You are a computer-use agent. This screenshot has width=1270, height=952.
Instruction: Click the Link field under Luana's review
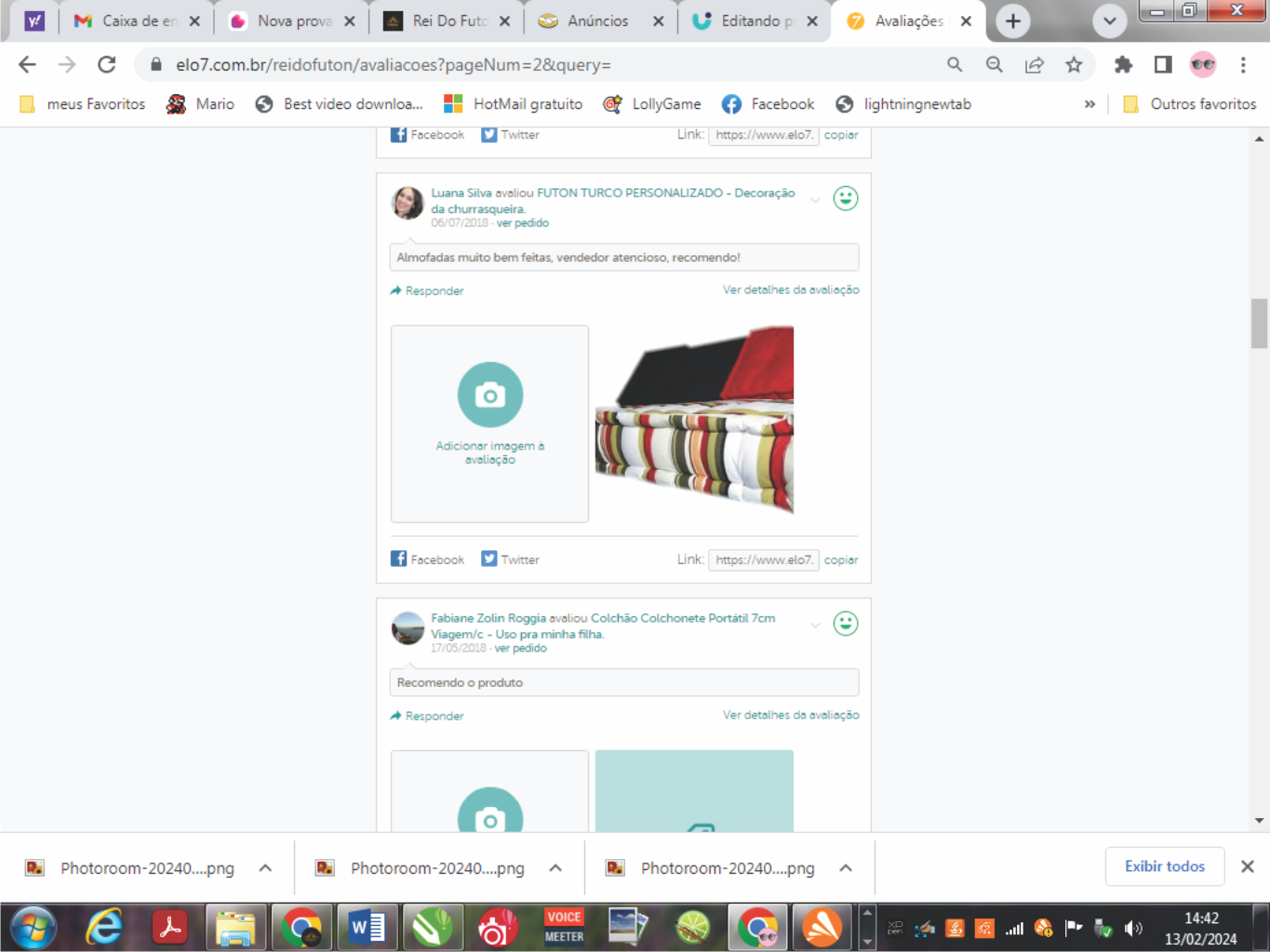pyautogui.click(x=764, y=560)
